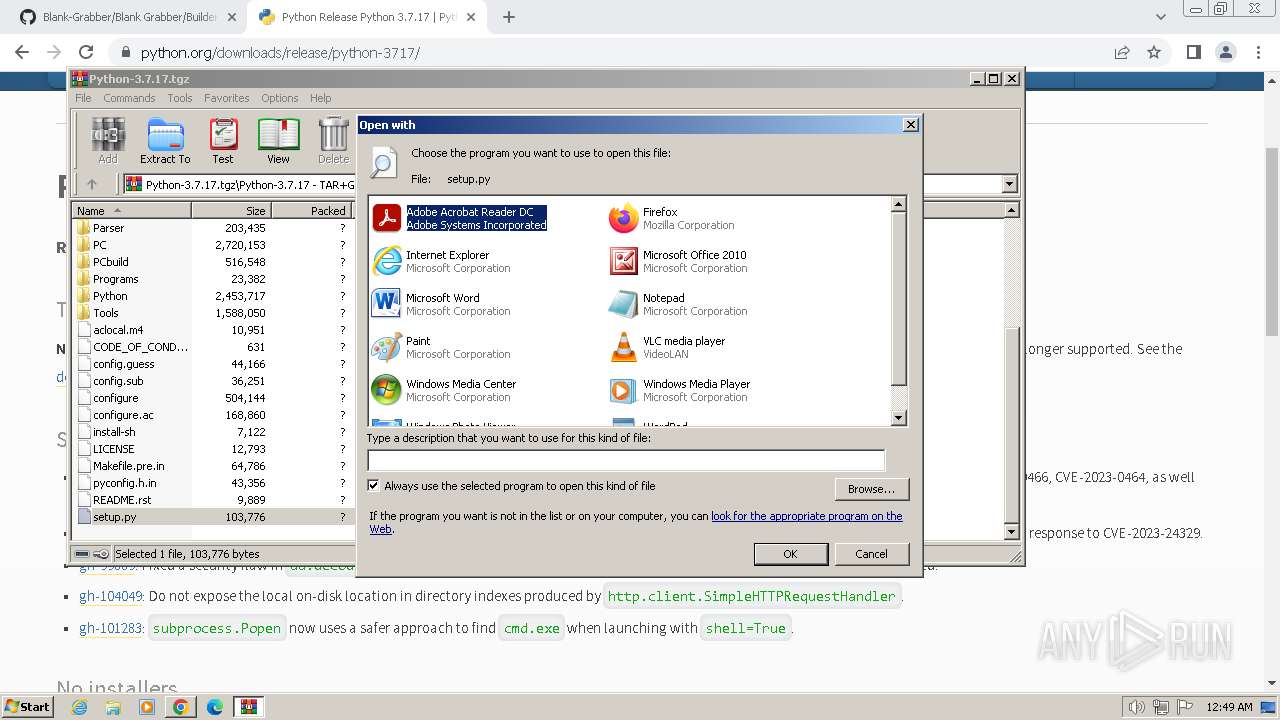The height and width of the screenshot is (720, 1280).
Task: Sort file list by Size column
Action: [231, 210]
